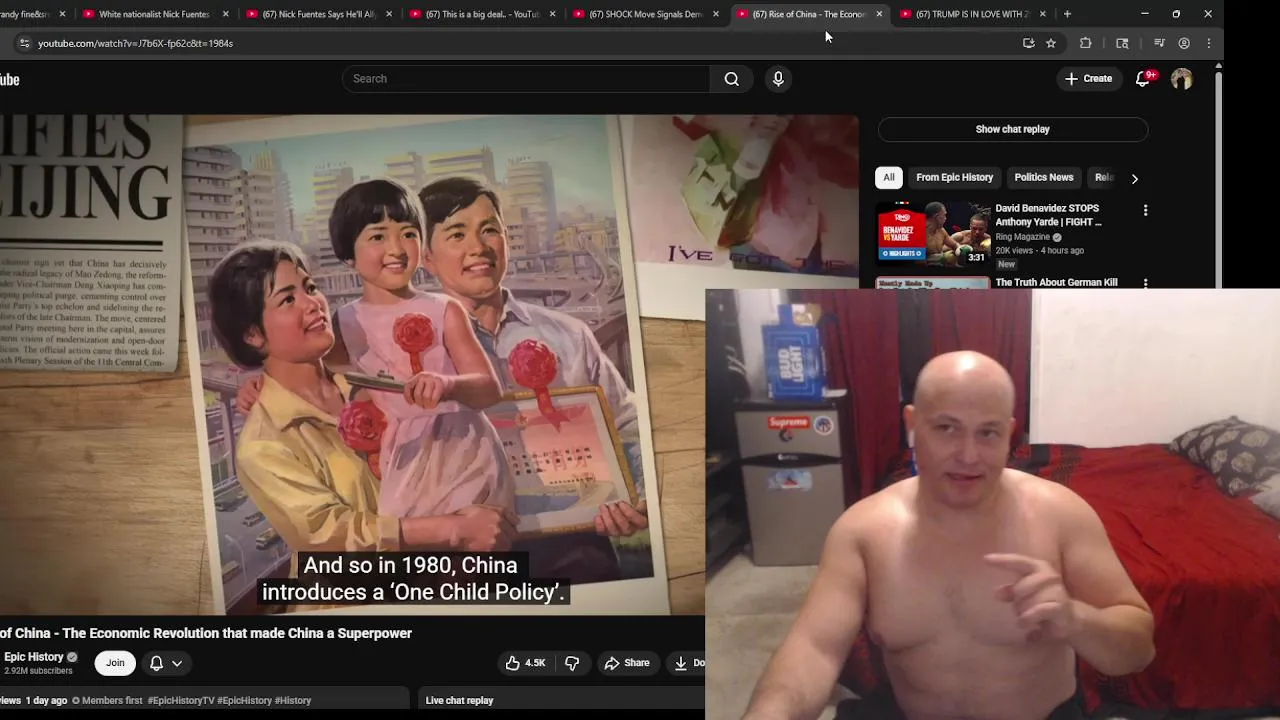This screenshot has width=1280, height=720.
Task: Open the Chrome three-dot menu
Action: 1209,43
